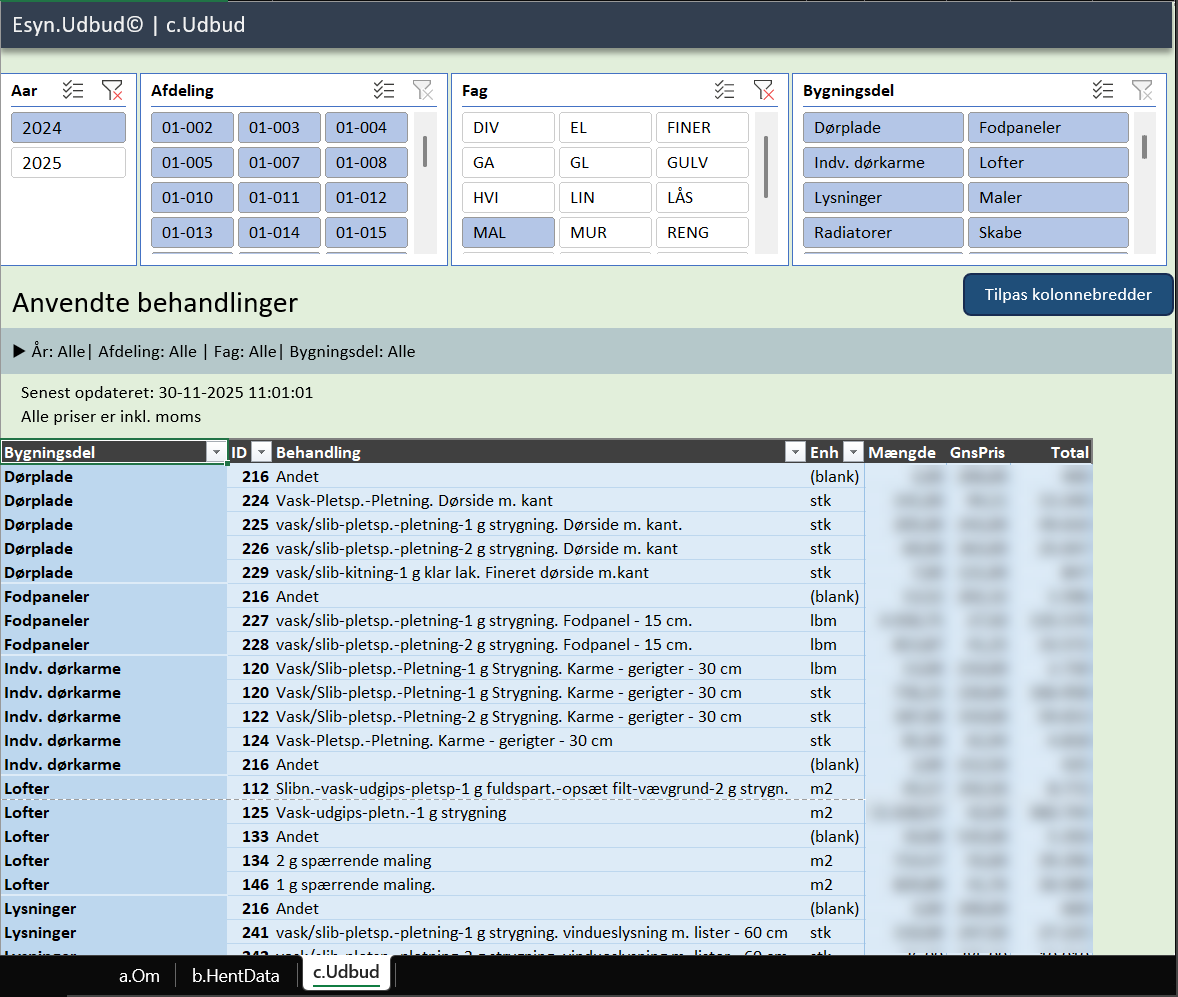Viewport: 1178px width, 997px height.
Task: Click Senest opdateret timestamp text
Action: (x=167, y=392)
